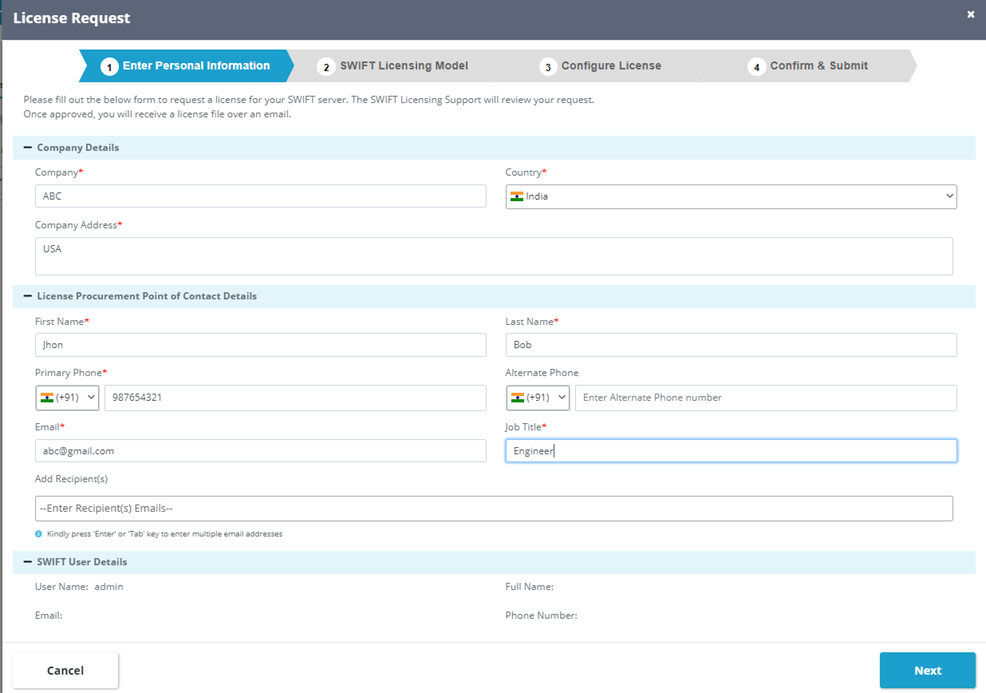Click the 'User Name: admin' text

(79, 587)
